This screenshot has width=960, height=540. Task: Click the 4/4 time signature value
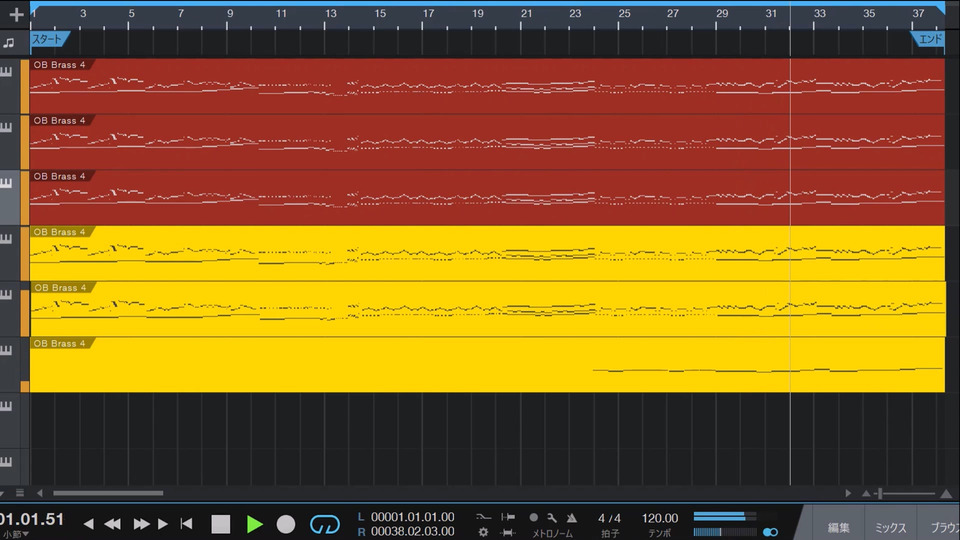pyautogui.click(x=609, y=518)
